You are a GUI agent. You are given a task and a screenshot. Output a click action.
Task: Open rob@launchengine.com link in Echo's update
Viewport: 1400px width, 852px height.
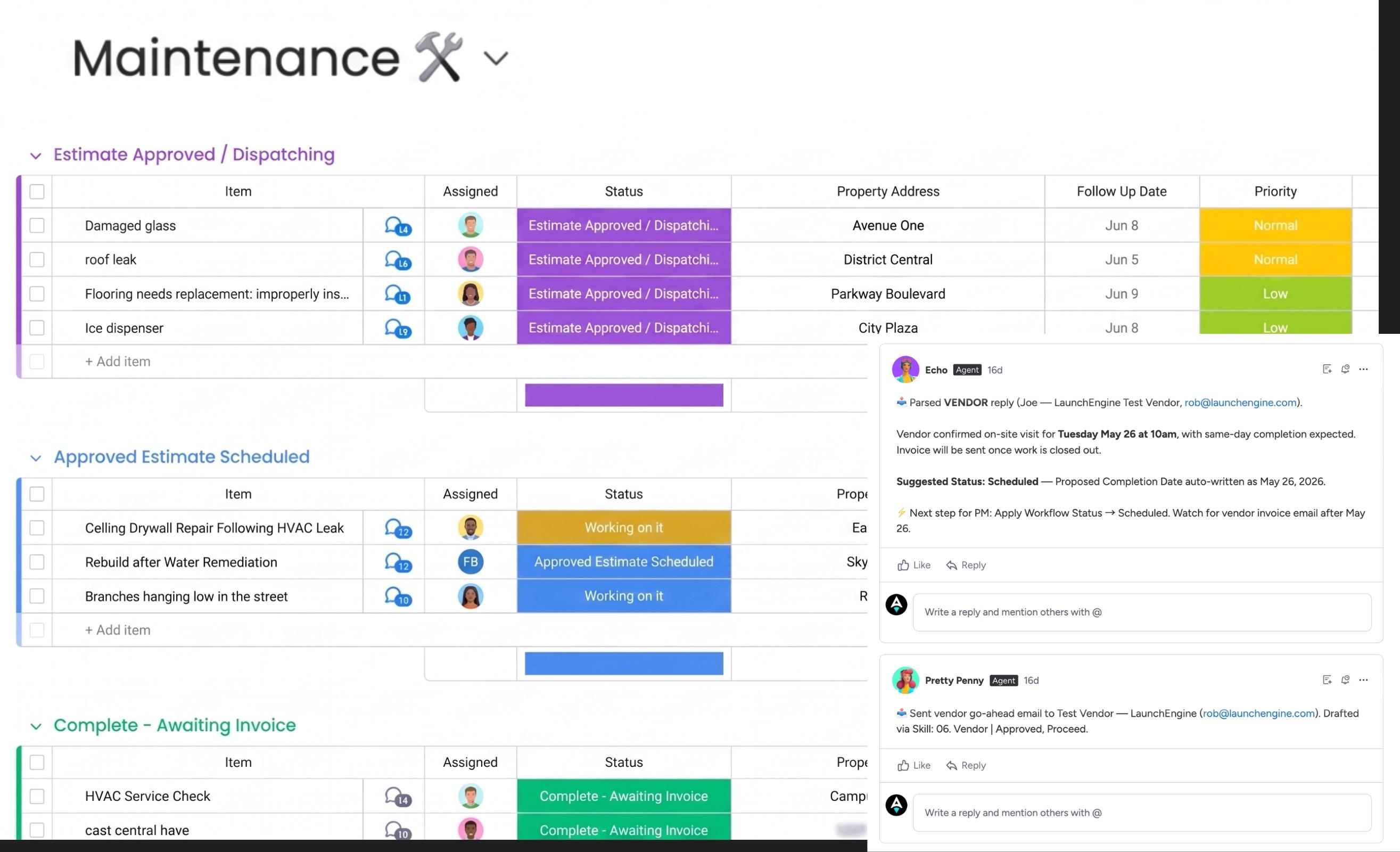1240,403
